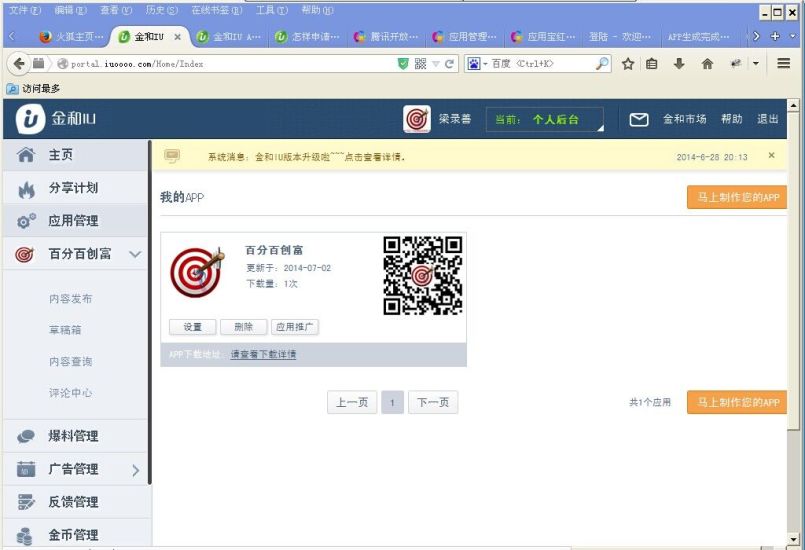Click the gears icon for 应用管理

click(x=26, y=222)
